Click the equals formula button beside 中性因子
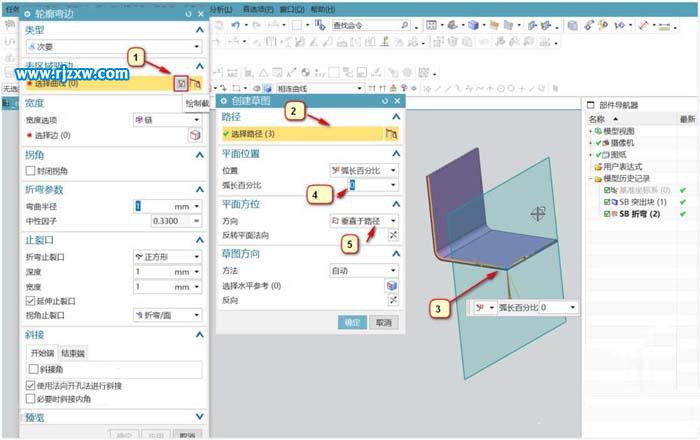Viewport: 700px width, 440px height. (196, 221)
